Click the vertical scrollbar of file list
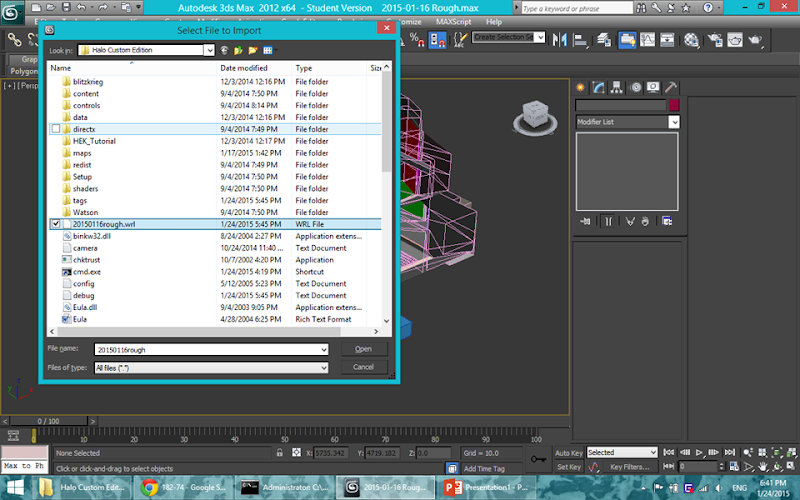 pos(386,121)
